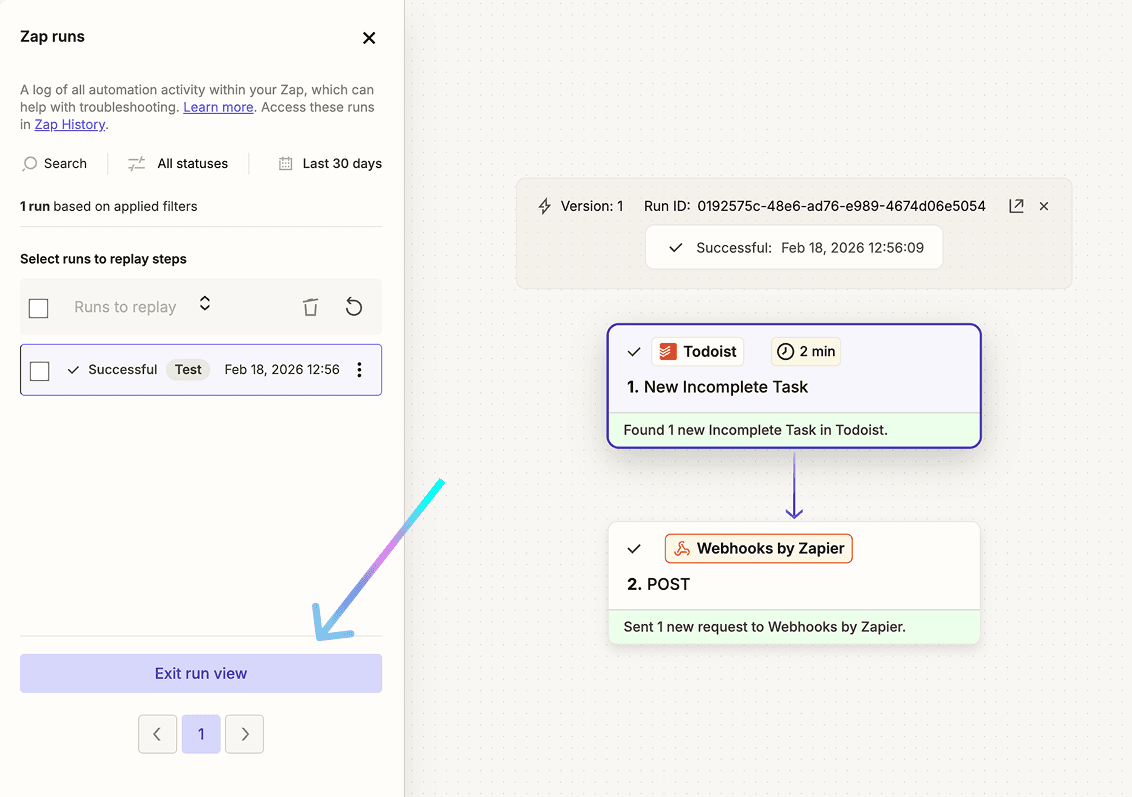
Task: Select page 1 in pagination
Action: [x=201, y=734]
